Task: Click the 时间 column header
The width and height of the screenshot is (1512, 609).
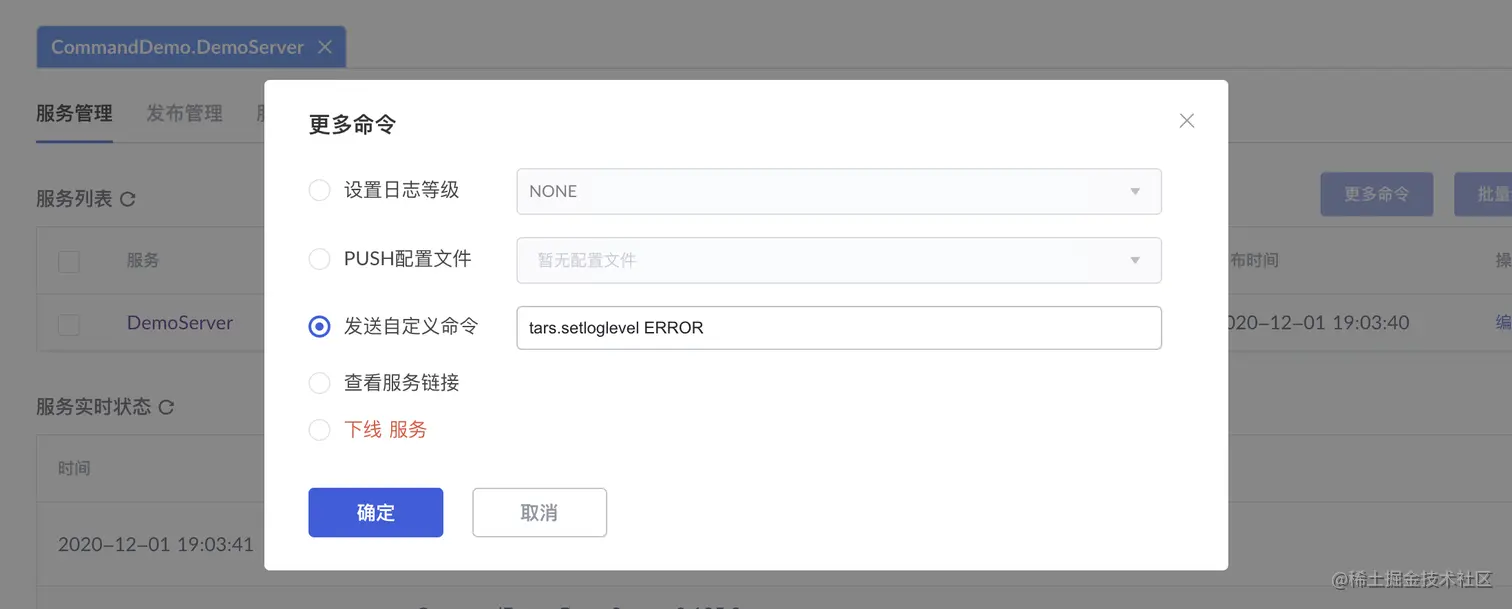Action: coord(74,468)
